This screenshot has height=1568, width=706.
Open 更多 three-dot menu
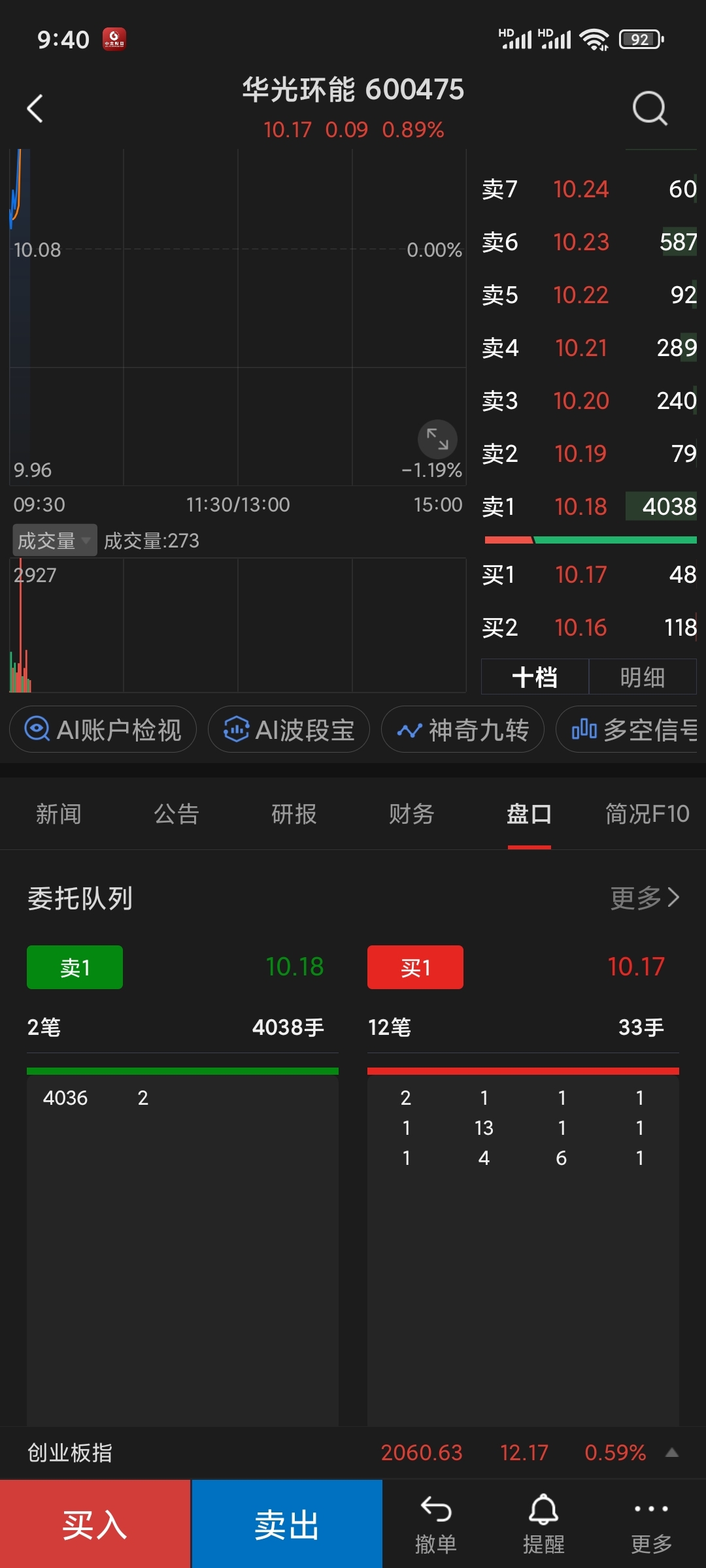(x=651, y=1525)
